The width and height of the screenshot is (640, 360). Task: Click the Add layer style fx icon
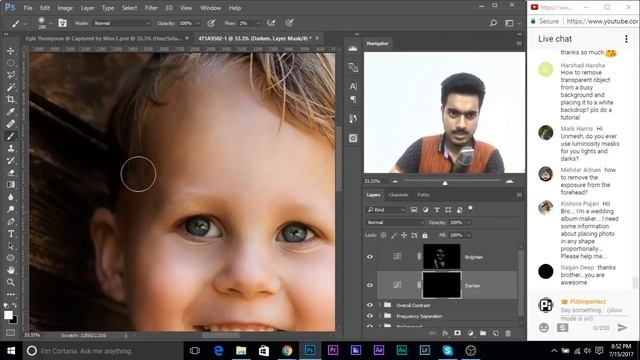click(444, 333)
